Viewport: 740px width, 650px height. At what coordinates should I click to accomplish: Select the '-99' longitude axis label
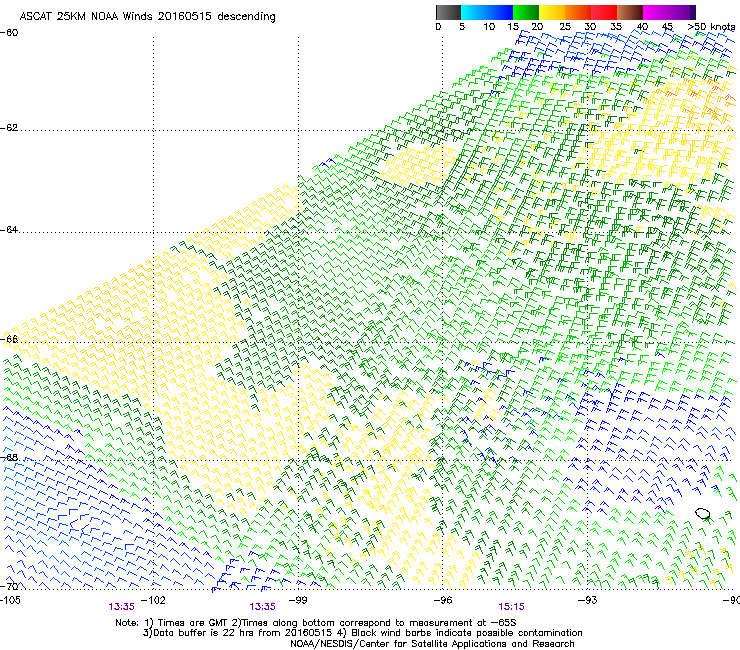click(x=298, y=600)
